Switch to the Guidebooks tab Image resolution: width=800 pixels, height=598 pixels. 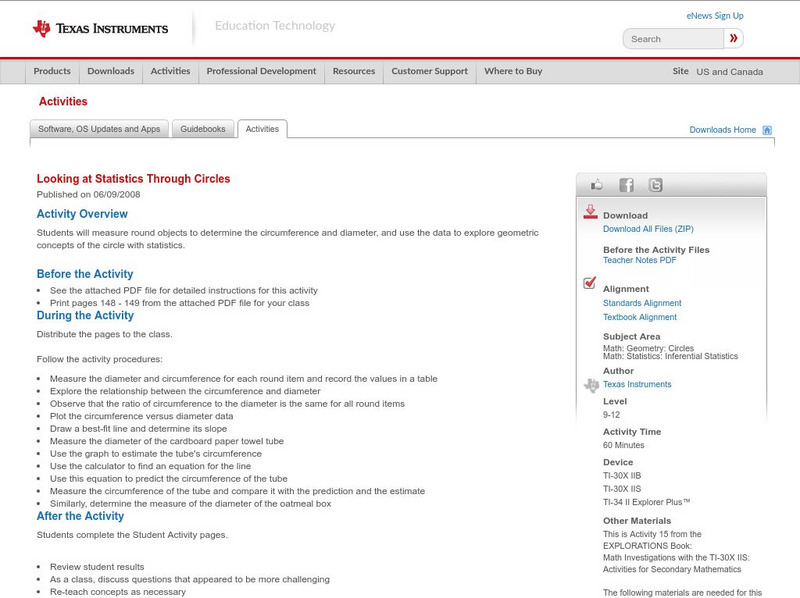[x=203, y=129]
